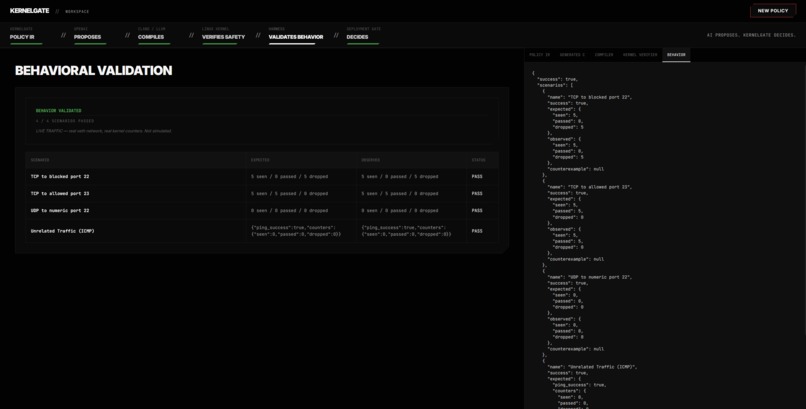
Task: Click the Workspace breadcrumb label
Action: click(77, 11)
